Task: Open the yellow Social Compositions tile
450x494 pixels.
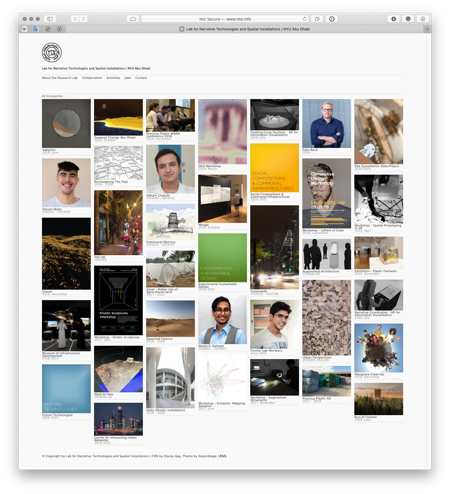Action: [274, 168]
